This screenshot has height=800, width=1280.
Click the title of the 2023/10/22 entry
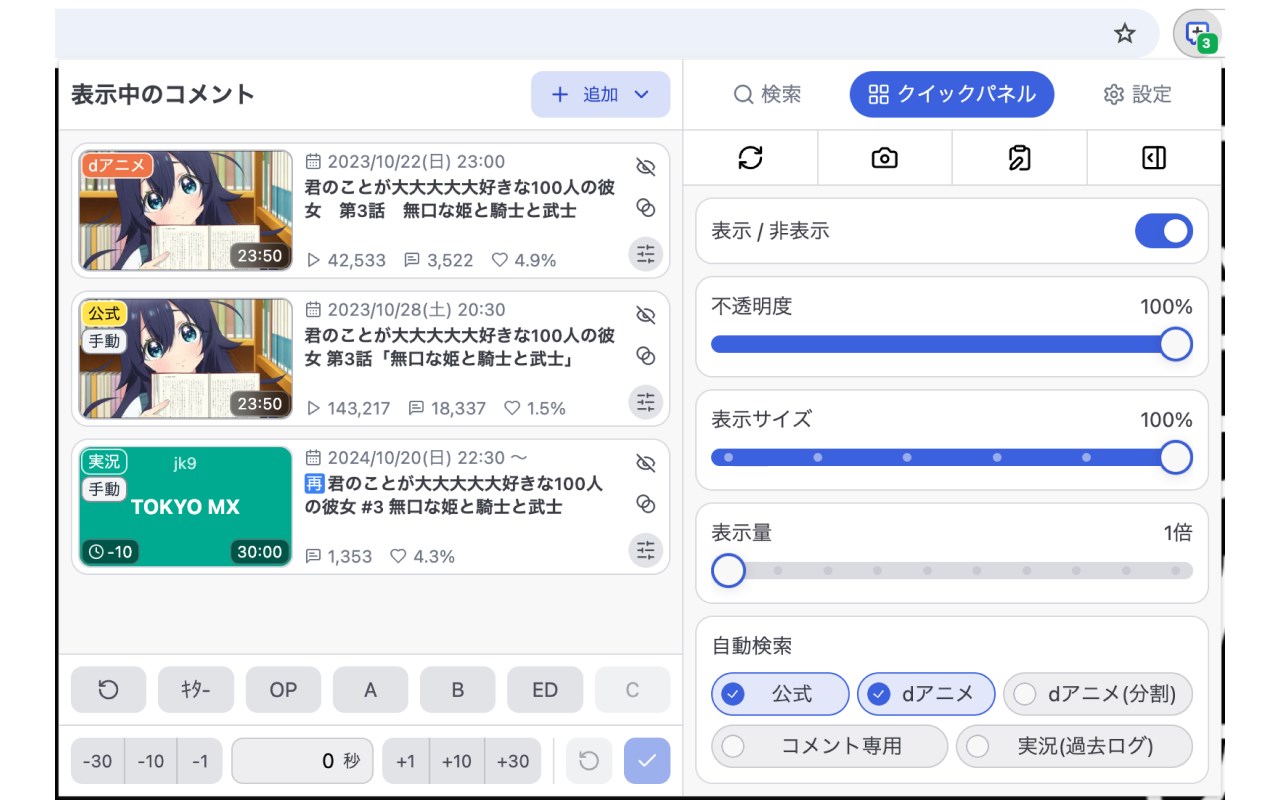pos(460,199)
